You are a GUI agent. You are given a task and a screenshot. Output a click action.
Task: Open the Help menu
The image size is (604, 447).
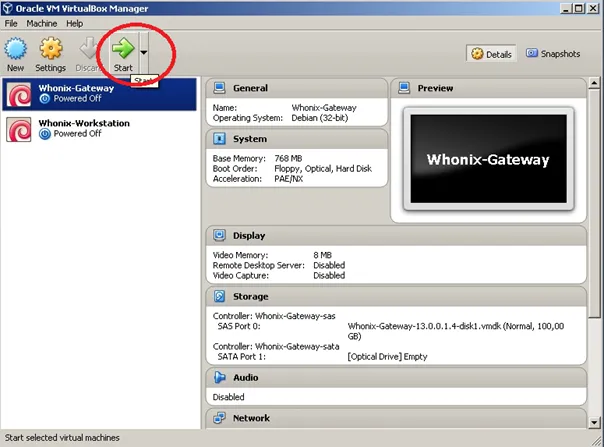pyautogui.click(x=74, y=24)
